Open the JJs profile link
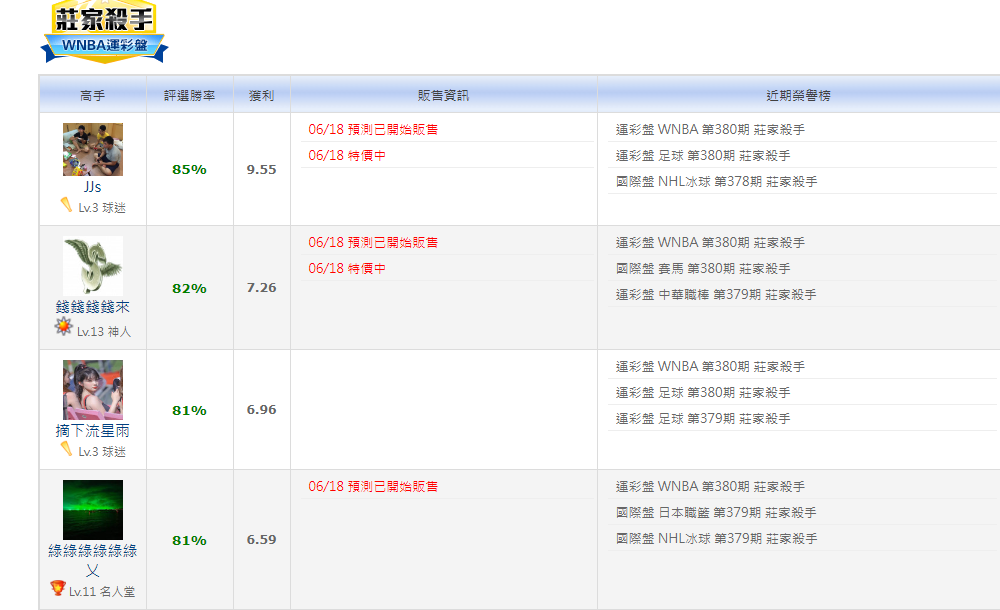The height and width of the screenshot is (610, 1000). (92, 187)
